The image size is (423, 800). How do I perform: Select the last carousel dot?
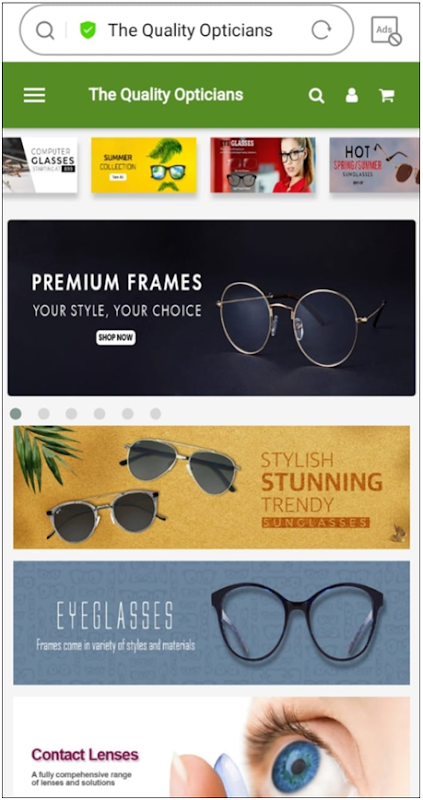click(155, 413)
